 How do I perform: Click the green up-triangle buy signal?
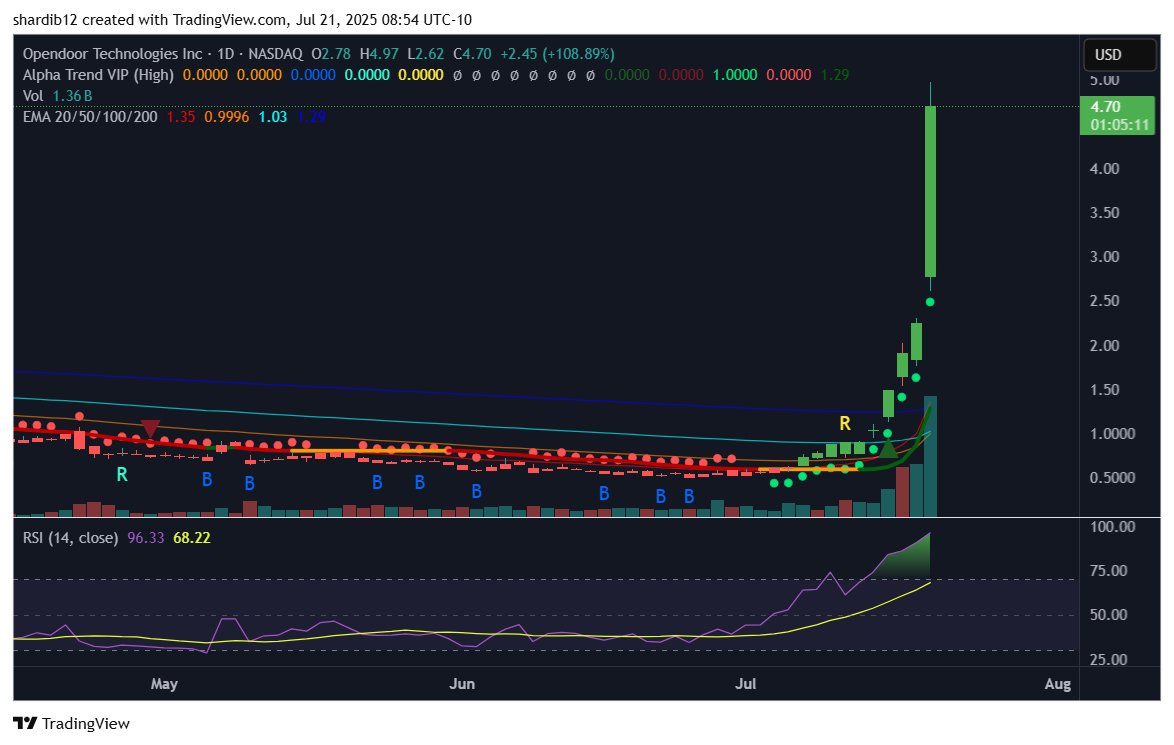tap(888, 449)
